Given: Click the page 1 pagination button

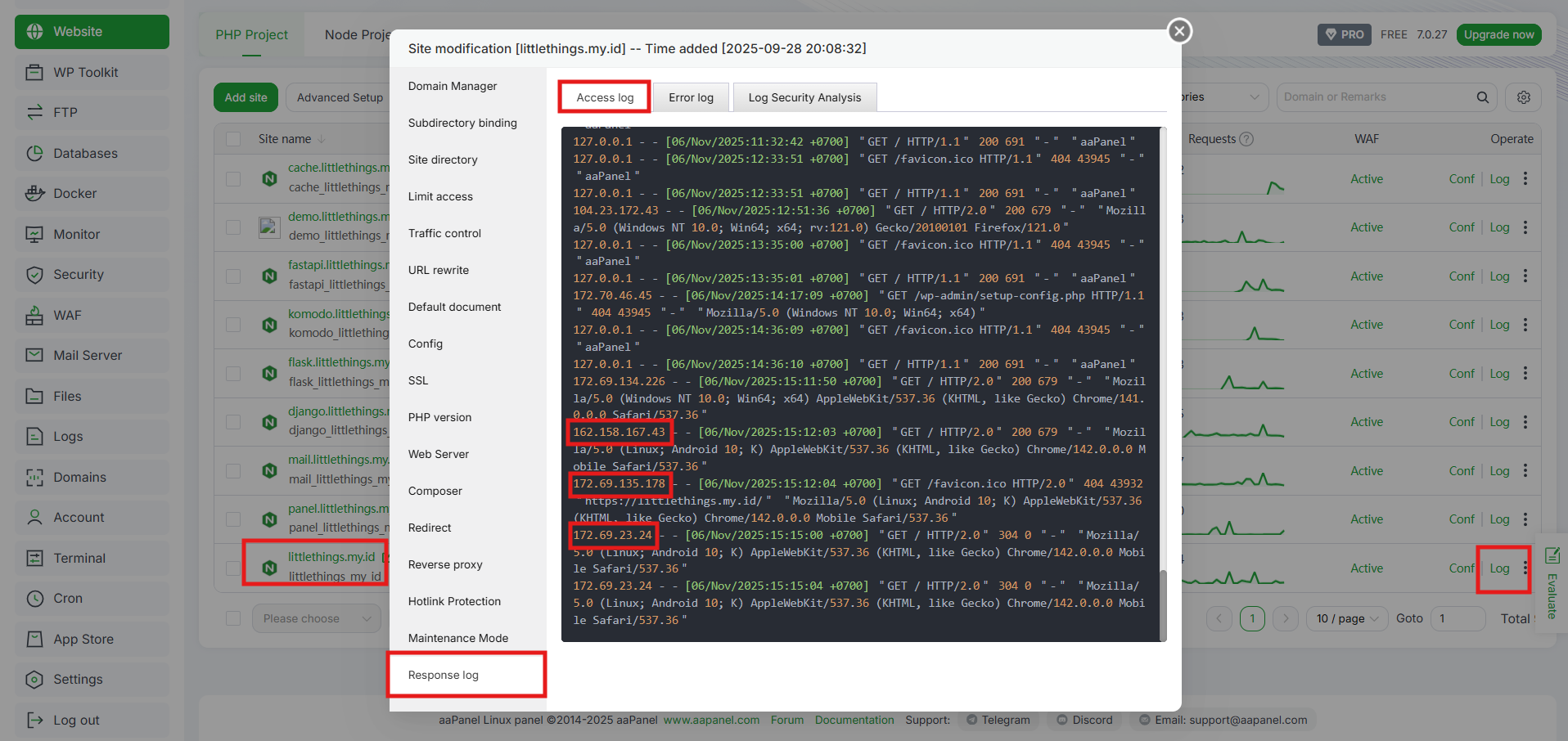Looking at the screenshot, I should click(x=1252, y=618).
